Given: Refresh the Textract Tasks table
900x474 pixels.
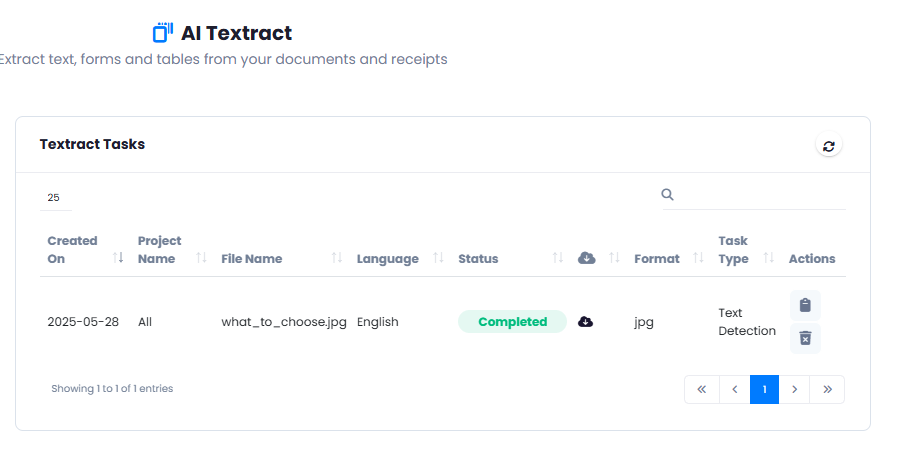Looking at the screenshot, I should coord(828,146).
